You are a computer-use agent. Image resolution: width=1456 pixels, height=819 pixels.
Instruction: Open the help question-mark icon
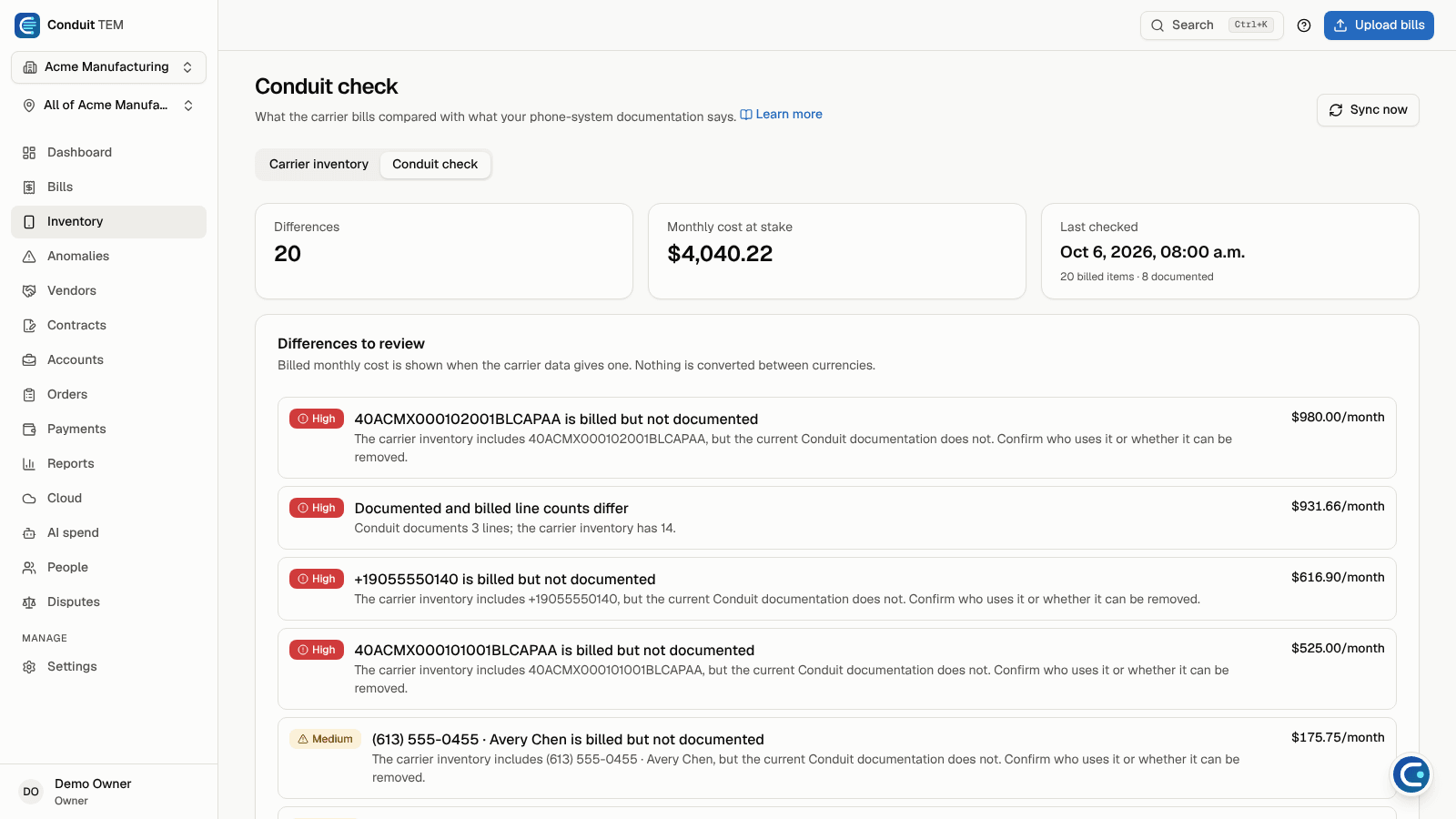coord(1304,25)
